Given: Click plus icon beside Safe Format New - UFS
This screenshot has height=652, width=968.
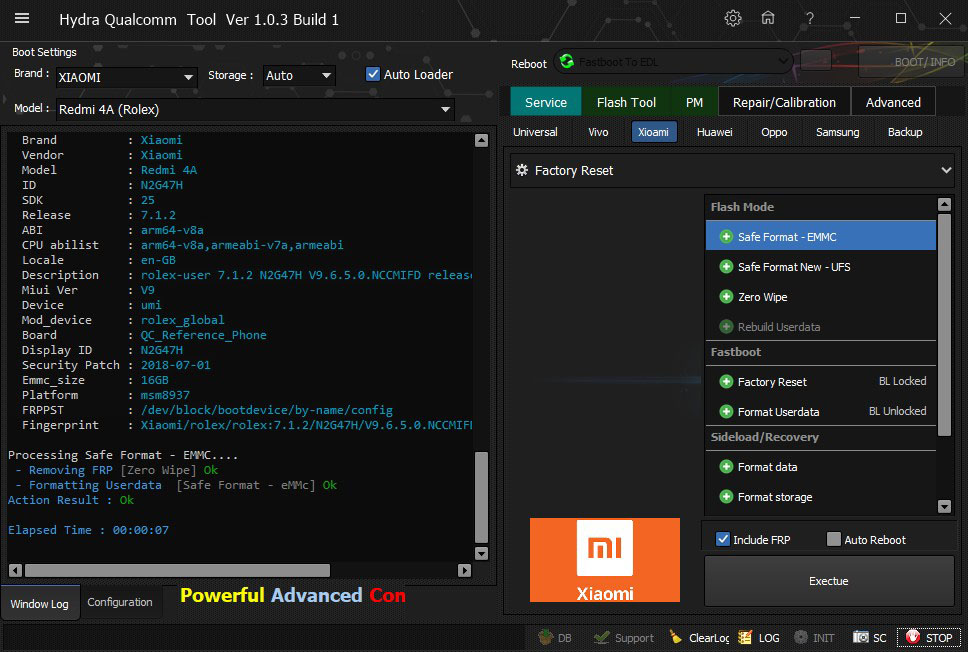Looking at the screenshot, I should (x=726, y=267).
